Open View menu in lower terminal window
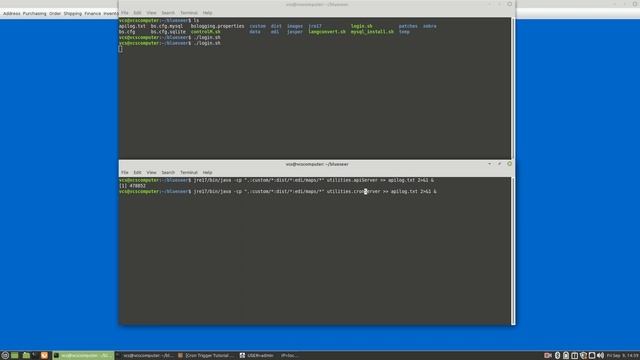 pyautogui.click(x=151, y=172)
